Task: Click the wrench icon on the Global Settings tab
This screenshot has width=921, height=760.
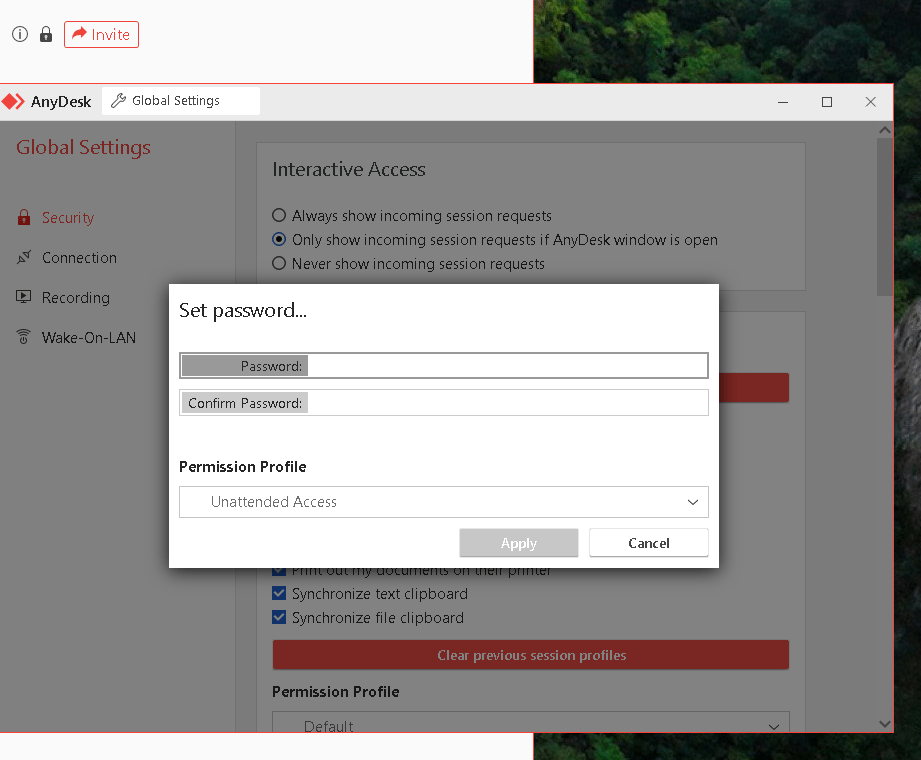Action: tap(119, 101)
